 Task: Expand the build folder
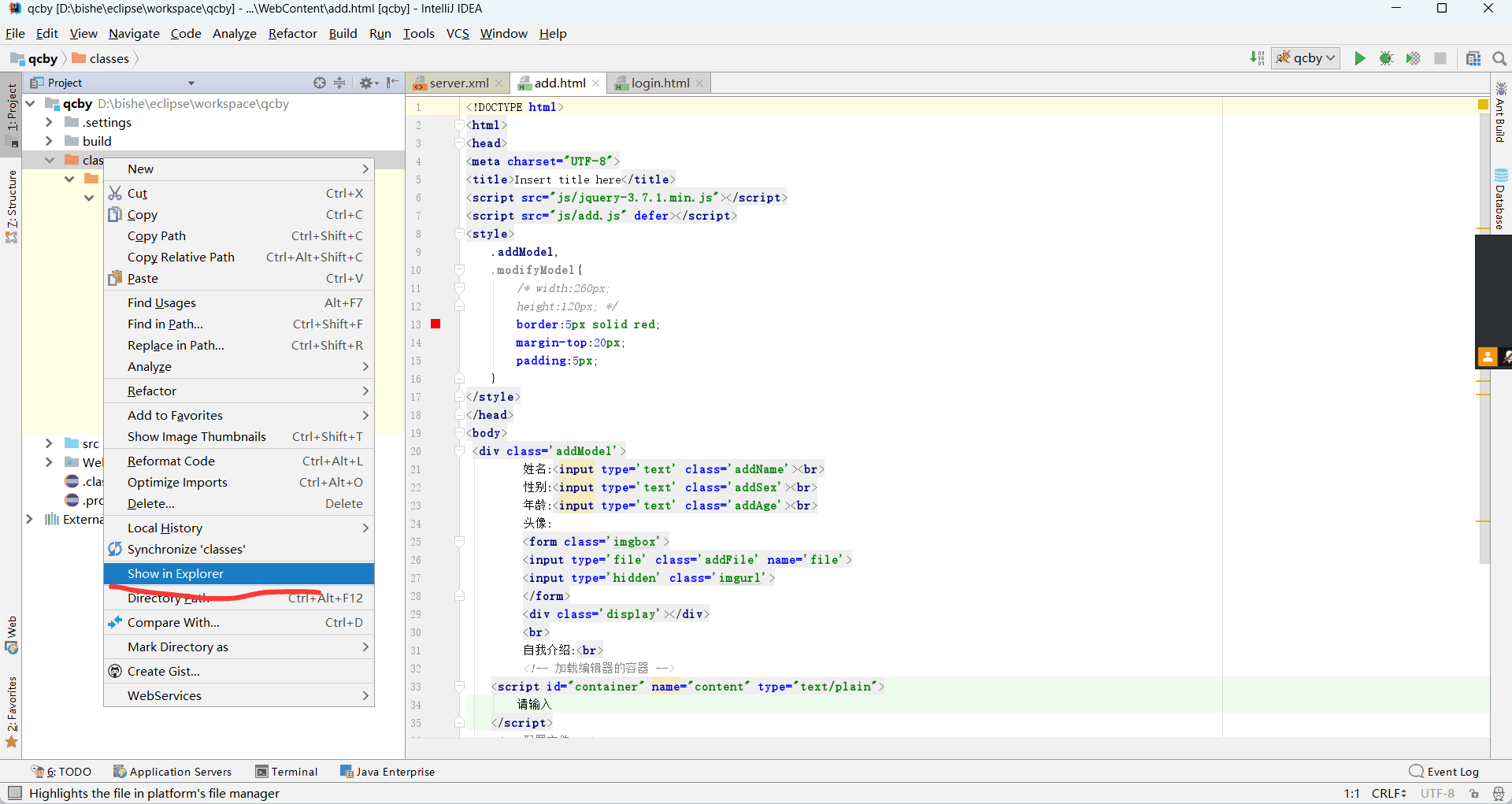(49, 141)
